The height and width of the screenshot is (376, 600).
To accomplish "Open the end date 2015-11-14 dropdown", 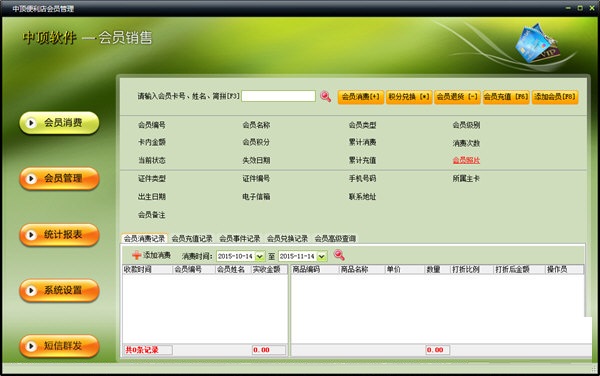I will pyautogui.click(x=322, y=256).
